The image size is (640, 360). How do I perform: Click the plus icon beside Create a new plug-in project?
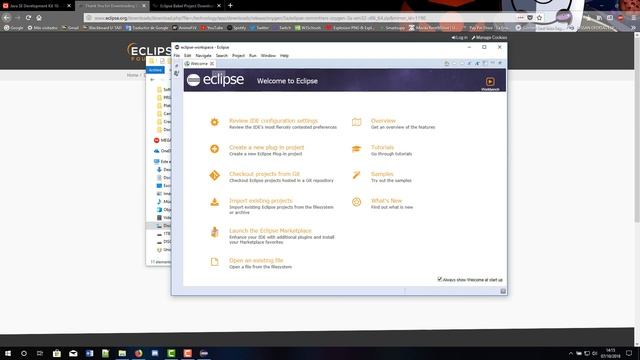point(214,149)
